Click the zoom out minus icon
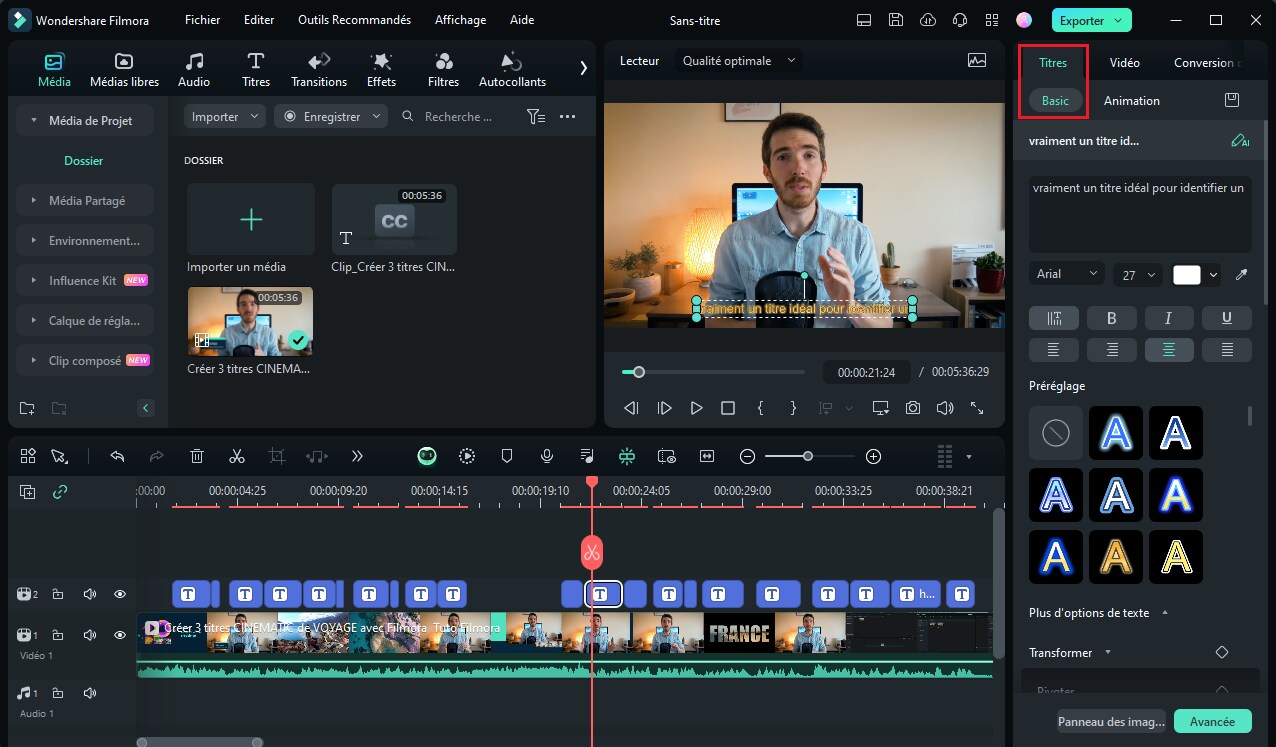The height and width of the screenshot is (747, 1276). (x=747, y=456)
